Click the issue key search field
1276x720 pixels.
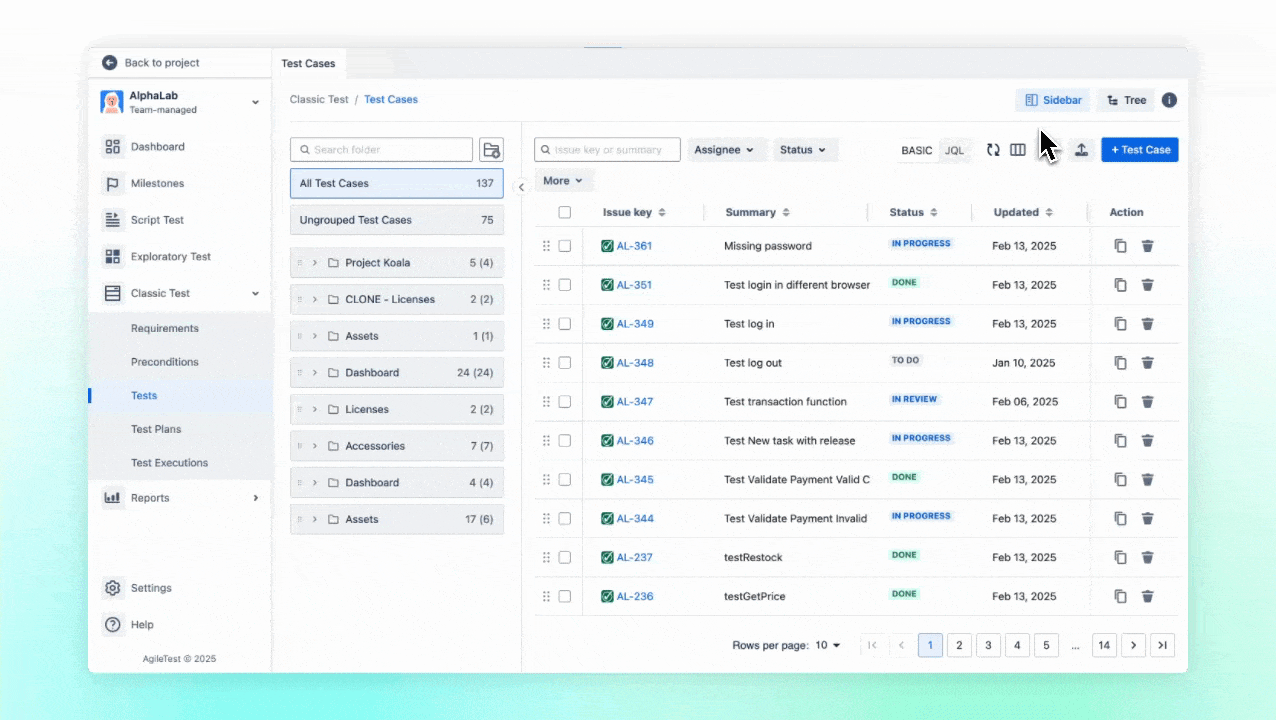click(614, 150)
